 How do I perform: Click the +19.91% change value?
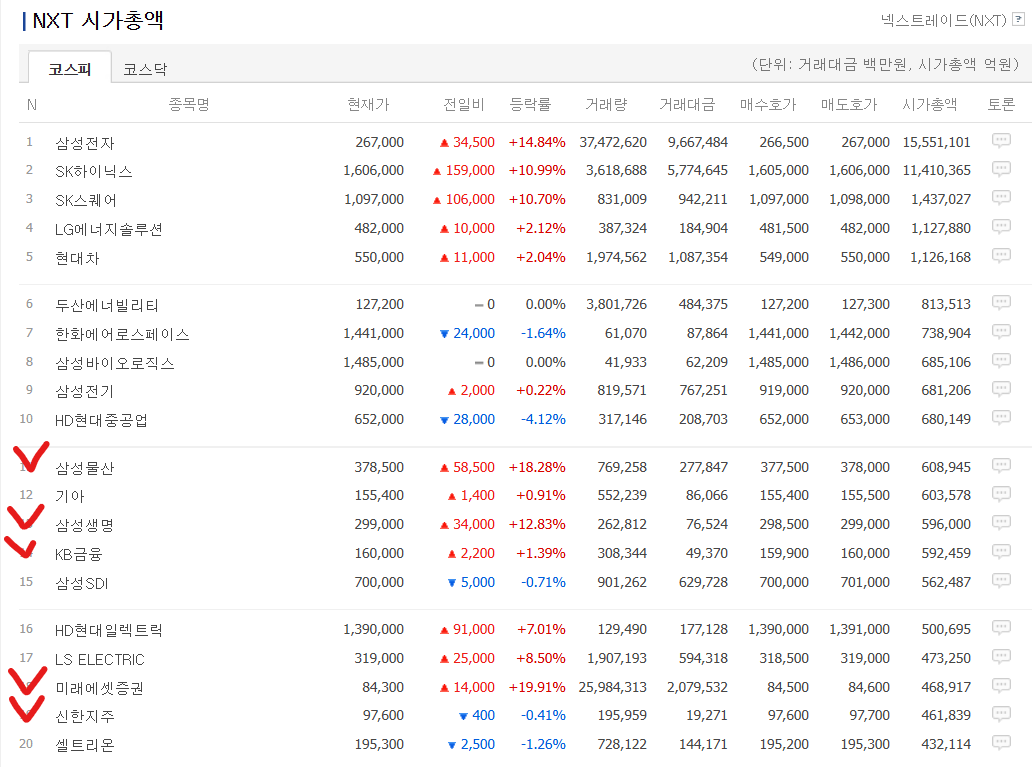pyautogui.click(x=537, y=687)
